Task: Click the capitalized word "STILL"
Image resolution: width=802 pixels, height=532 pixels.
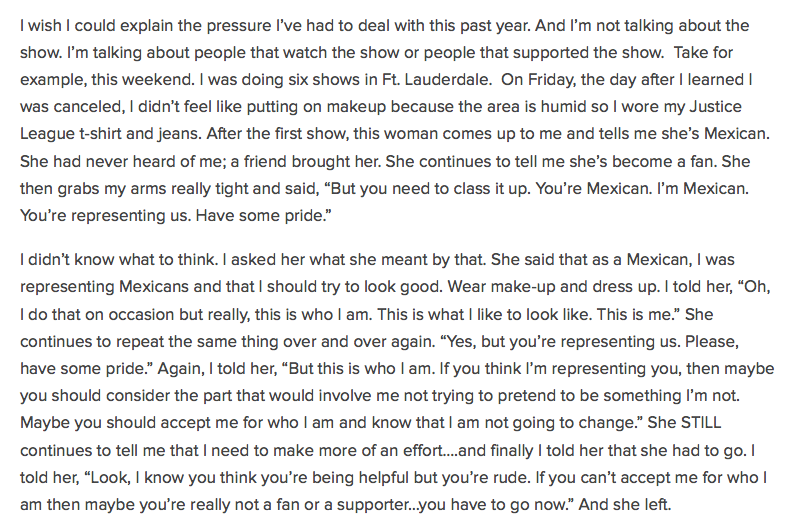Action: click(701, 423)
